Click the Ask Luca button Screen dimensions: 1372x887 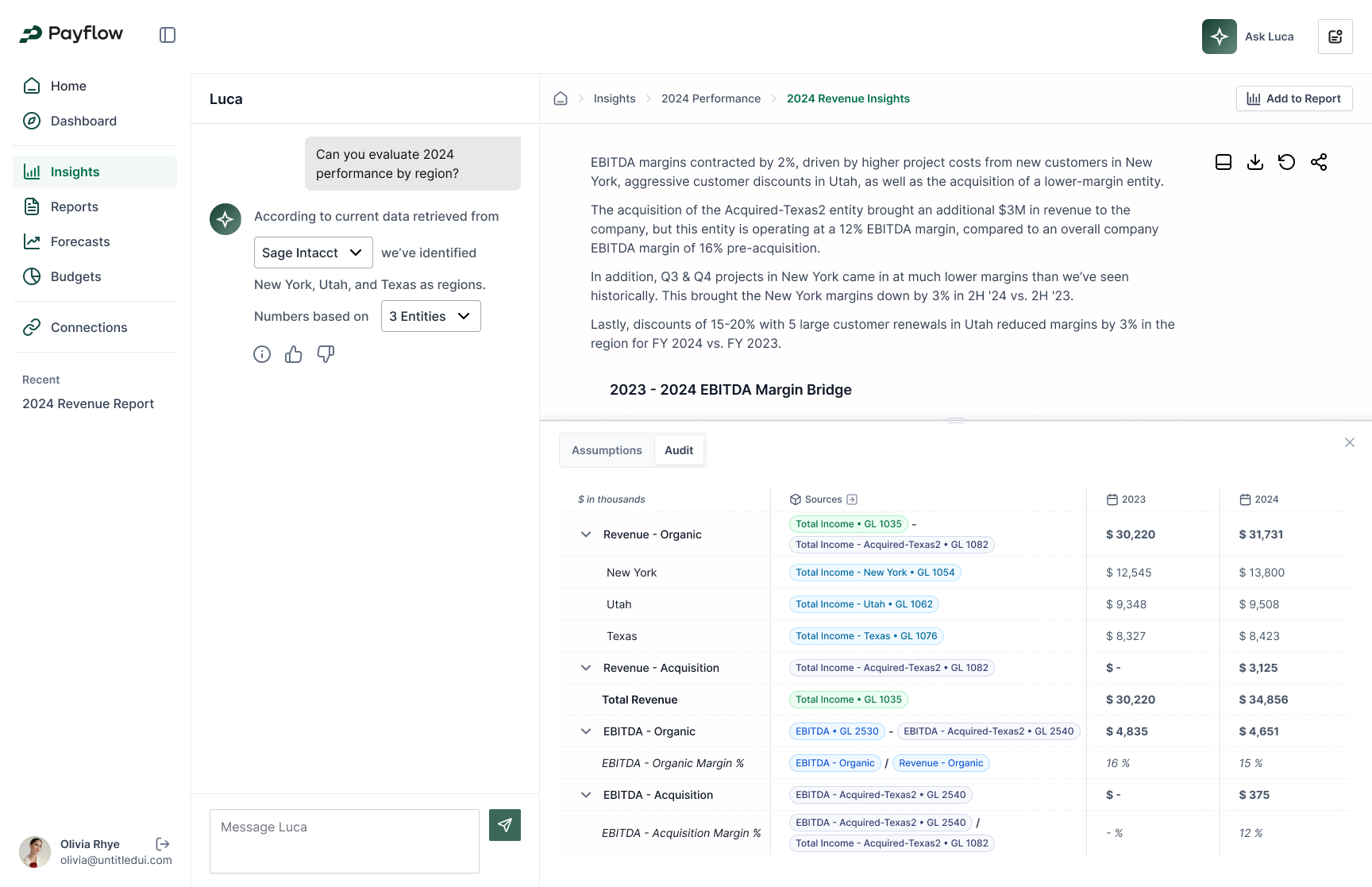(x=1250, y=37)
